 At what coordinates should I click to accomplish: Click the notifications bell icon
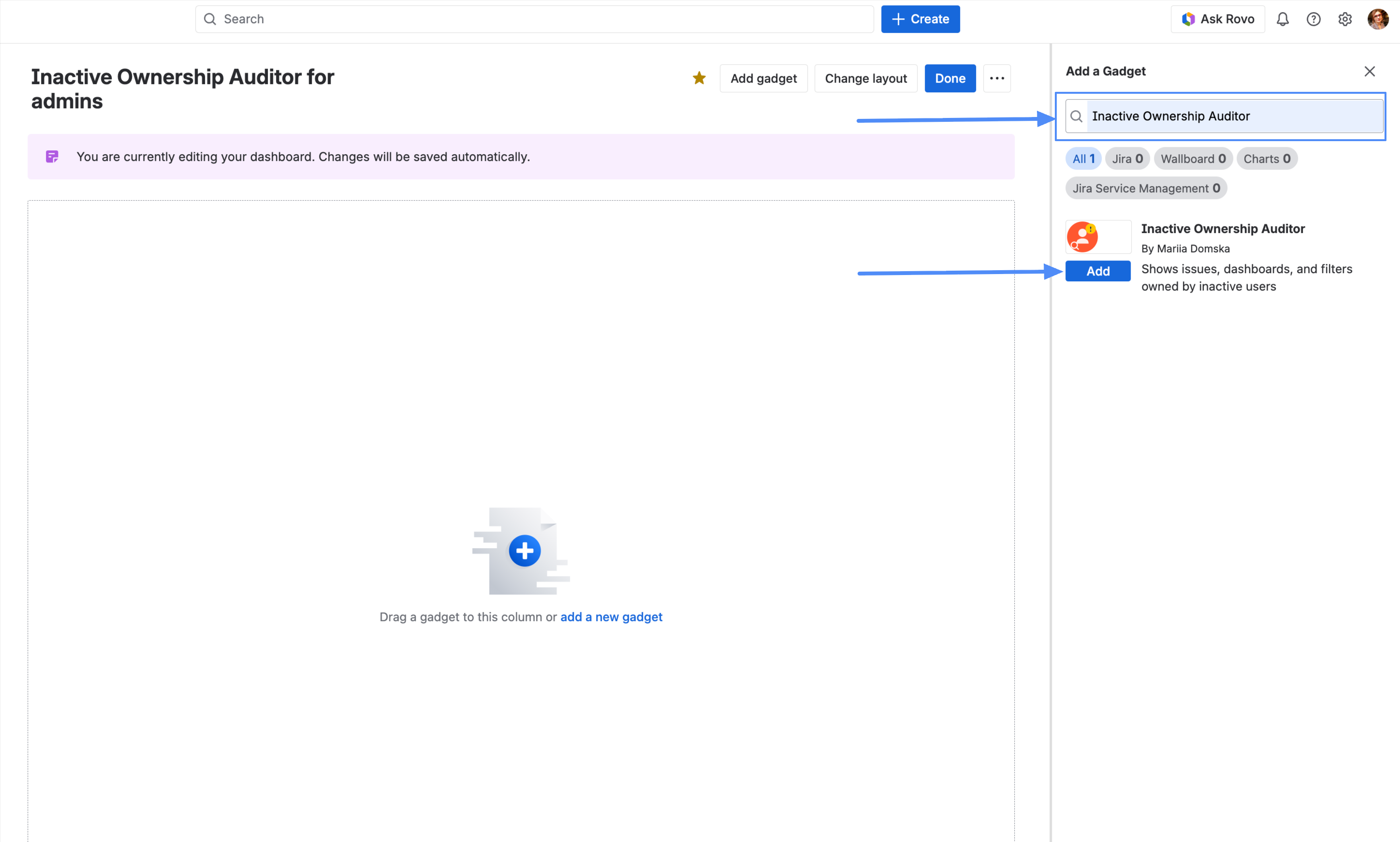click(x=1282, y=19)
